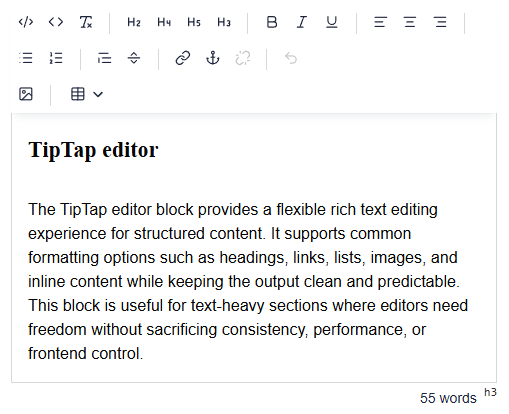
Task: Click the '55 words' counter
Action: click(x=448, y=398)
